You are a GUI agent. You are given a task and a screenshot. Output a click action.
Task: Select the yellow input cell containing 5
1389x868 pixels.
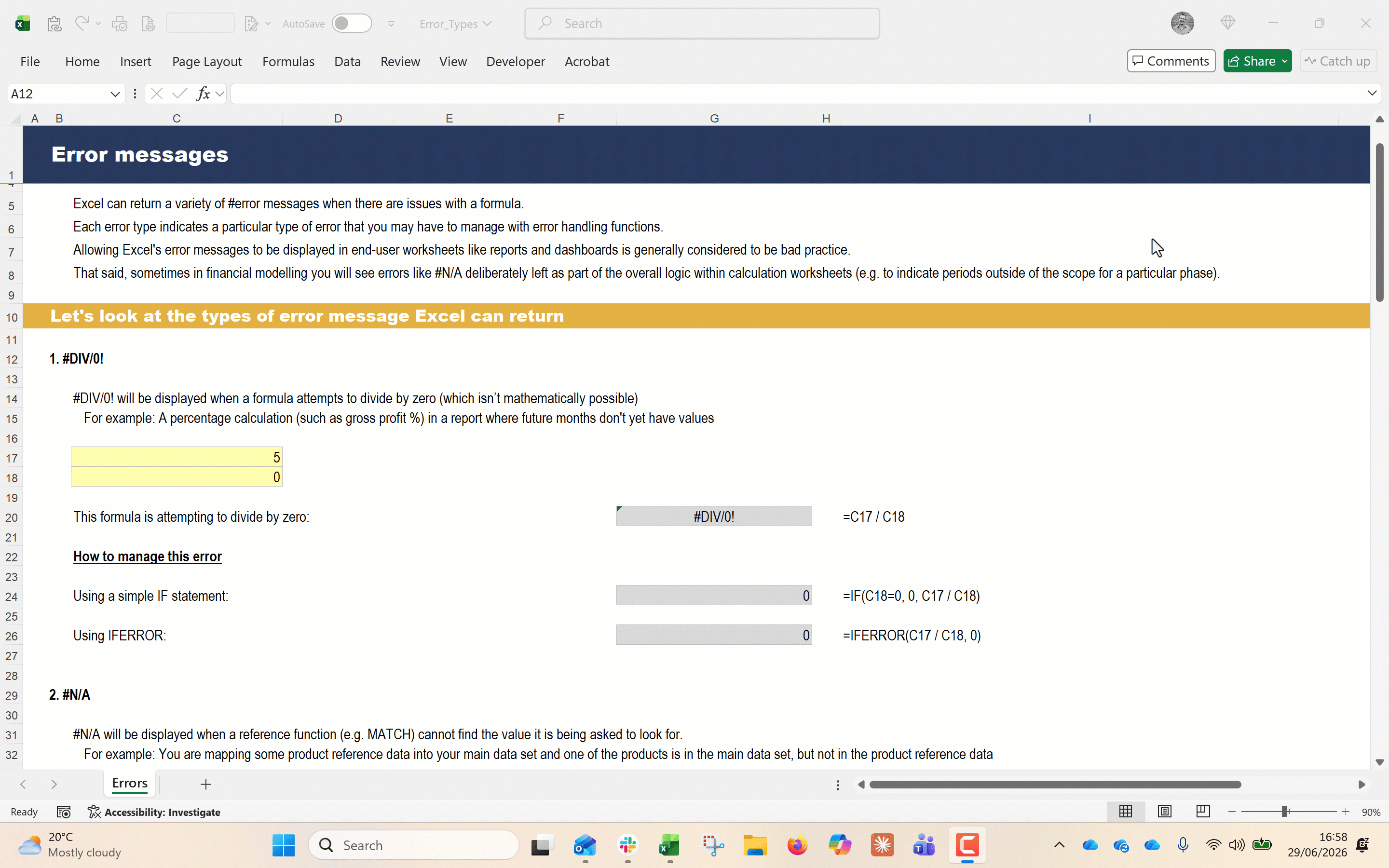pos(177,457)
